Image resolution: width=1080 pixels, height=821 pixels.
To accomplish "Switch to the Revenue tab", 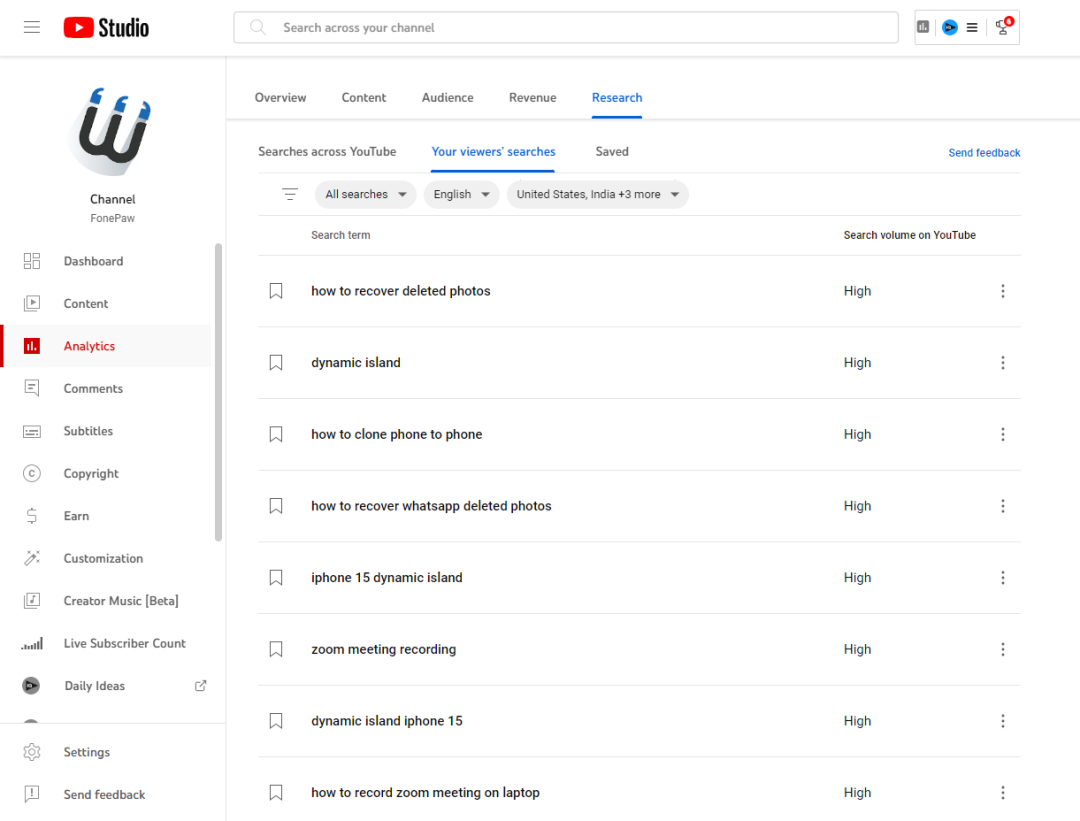I will point(532,98).
